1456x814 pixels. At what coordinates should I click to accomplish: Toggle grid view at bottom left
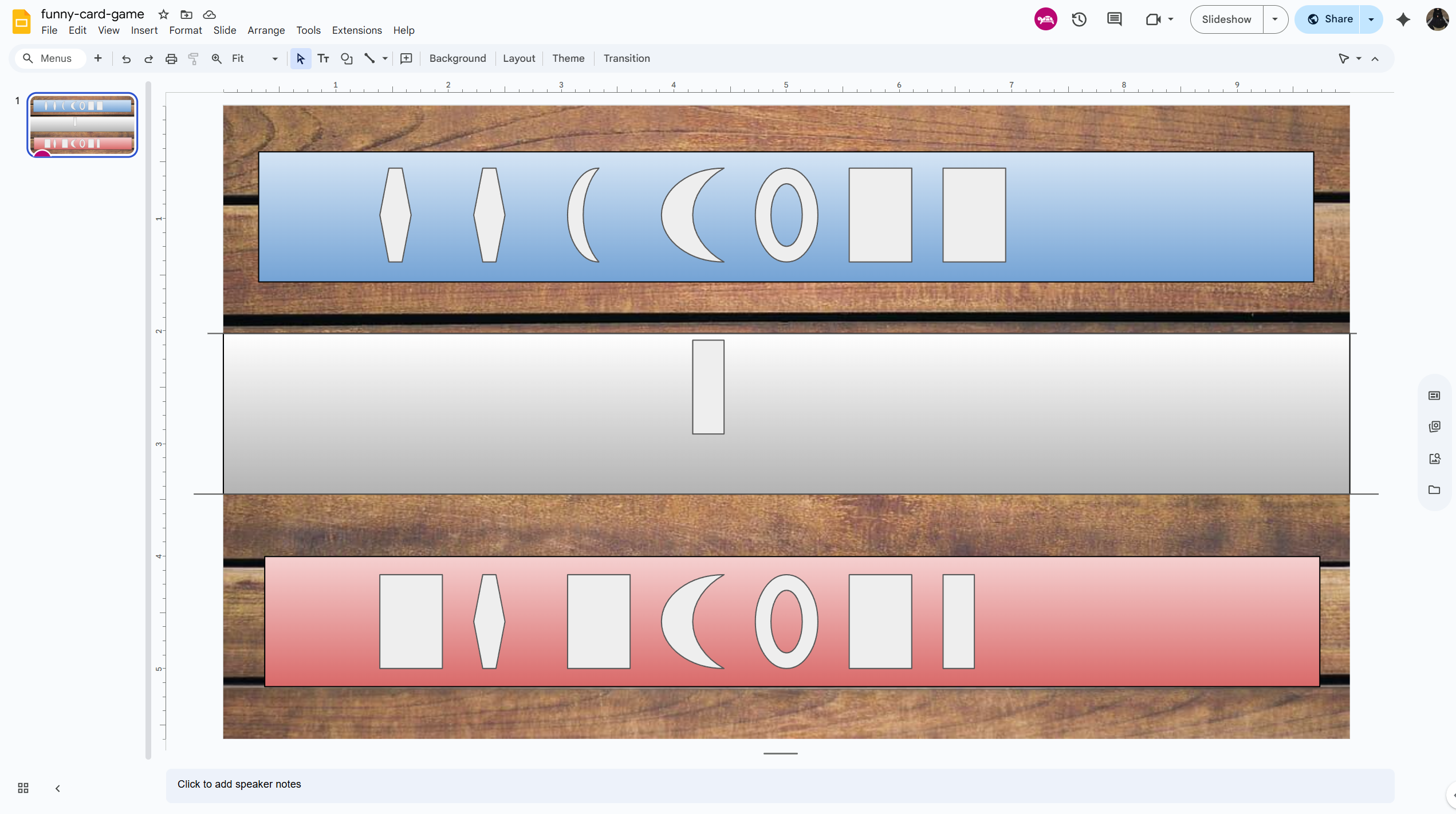pos(23,788)
